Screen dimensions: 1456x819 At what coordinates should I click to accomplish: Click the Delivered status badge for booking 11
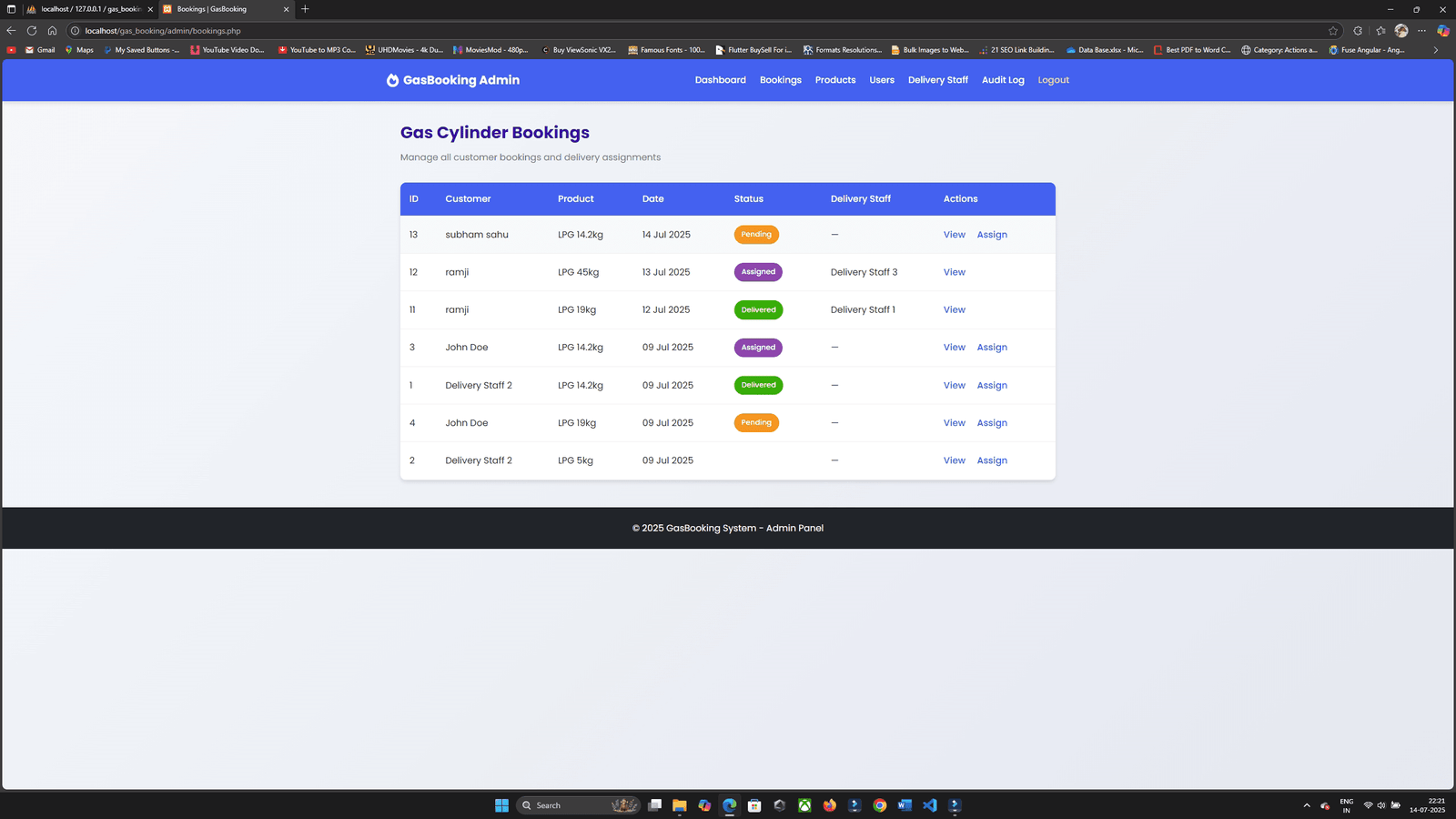coord(758,310)
